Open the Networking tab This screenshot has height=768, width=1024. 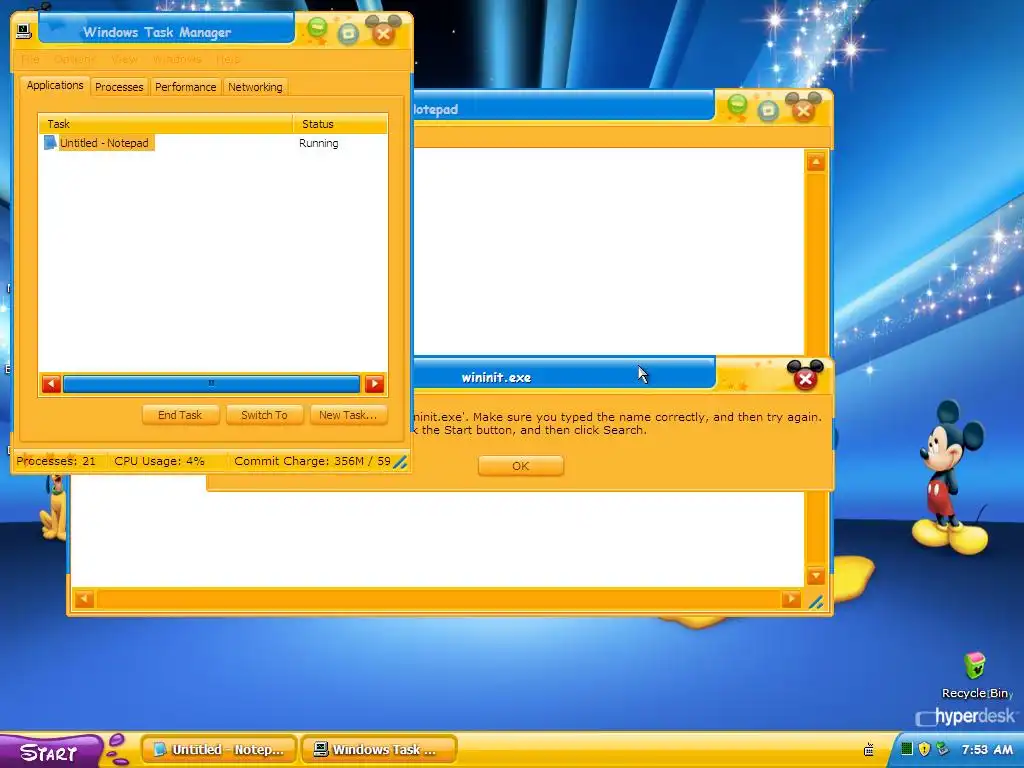pos(255,87)
